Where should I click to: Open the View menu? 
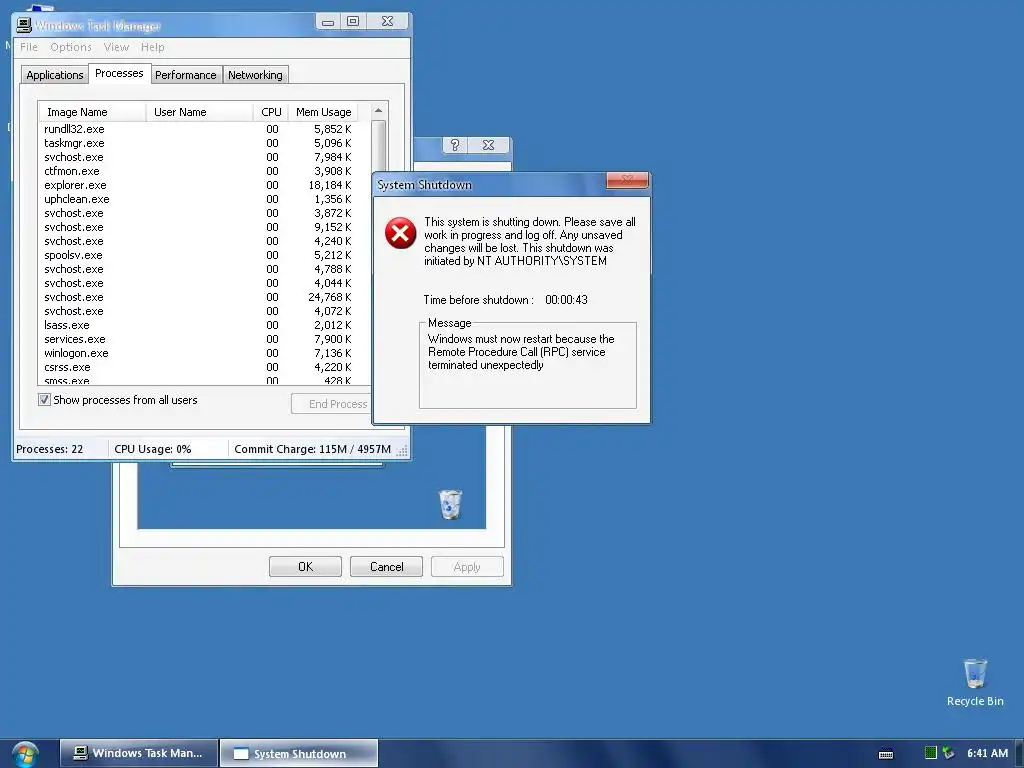tap(116, 47)
